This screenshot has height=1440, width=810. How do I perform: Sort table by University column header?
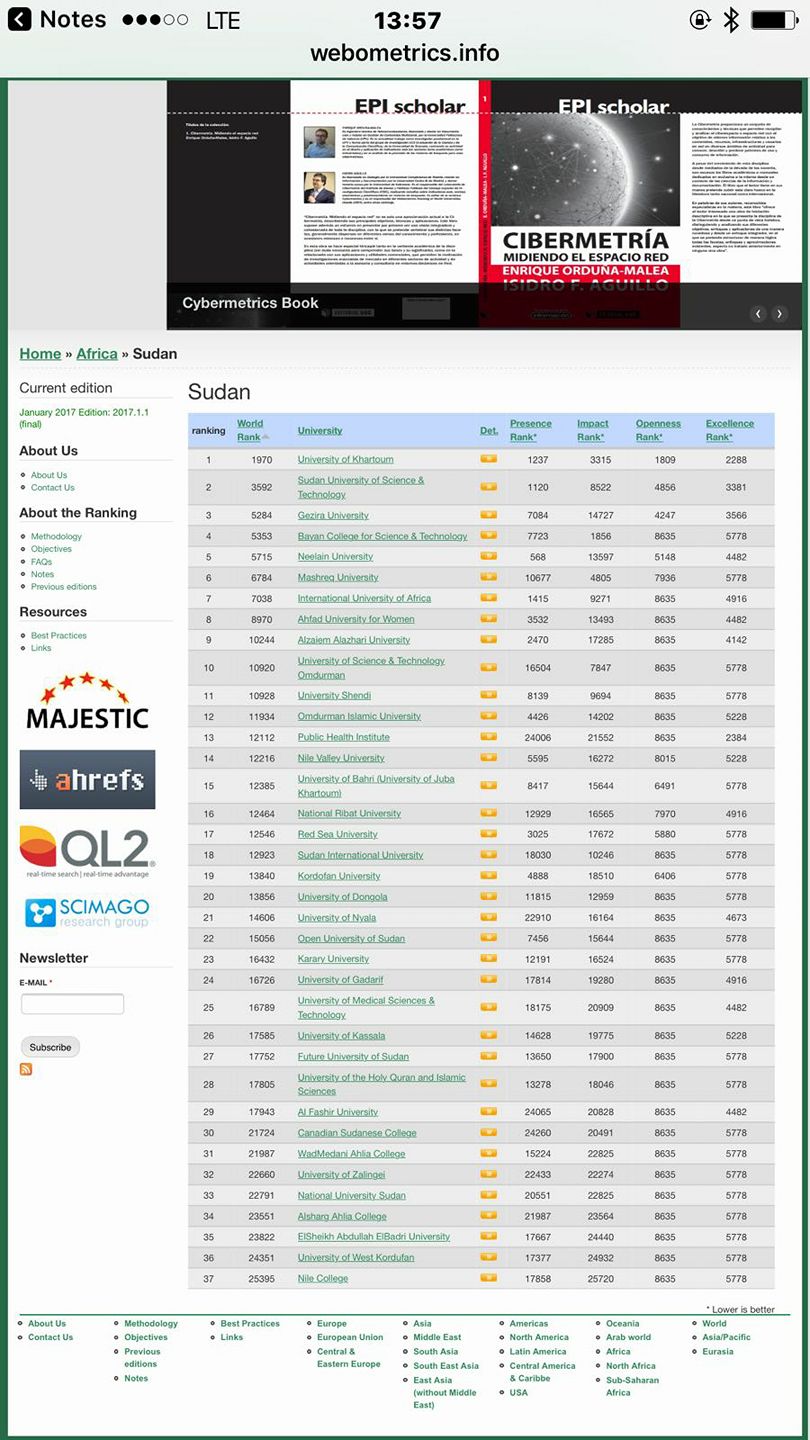[x=320, y=430]
